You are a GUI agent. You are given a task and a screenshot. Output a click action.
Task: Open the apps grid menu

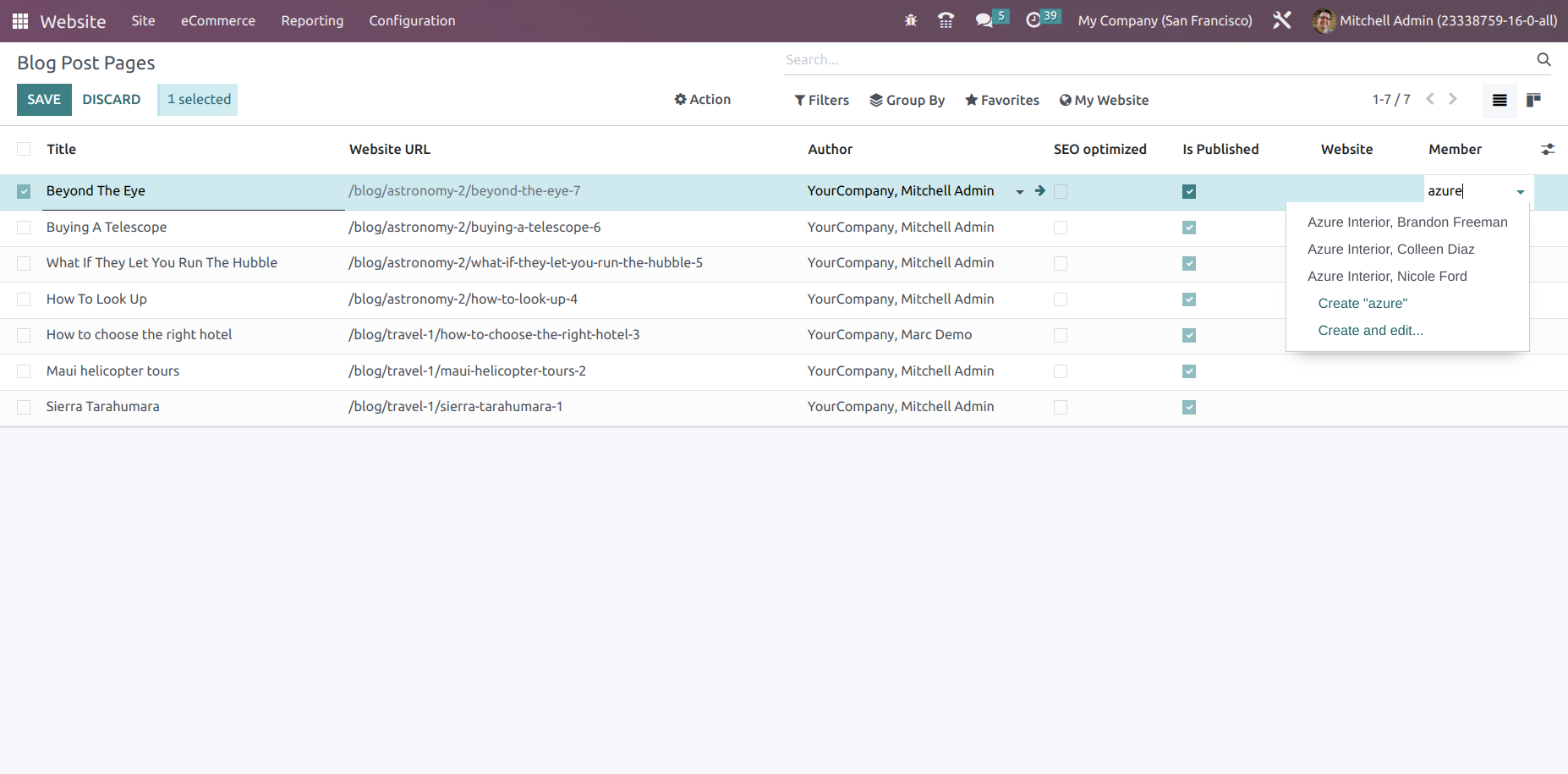click(x=19, y=20)
